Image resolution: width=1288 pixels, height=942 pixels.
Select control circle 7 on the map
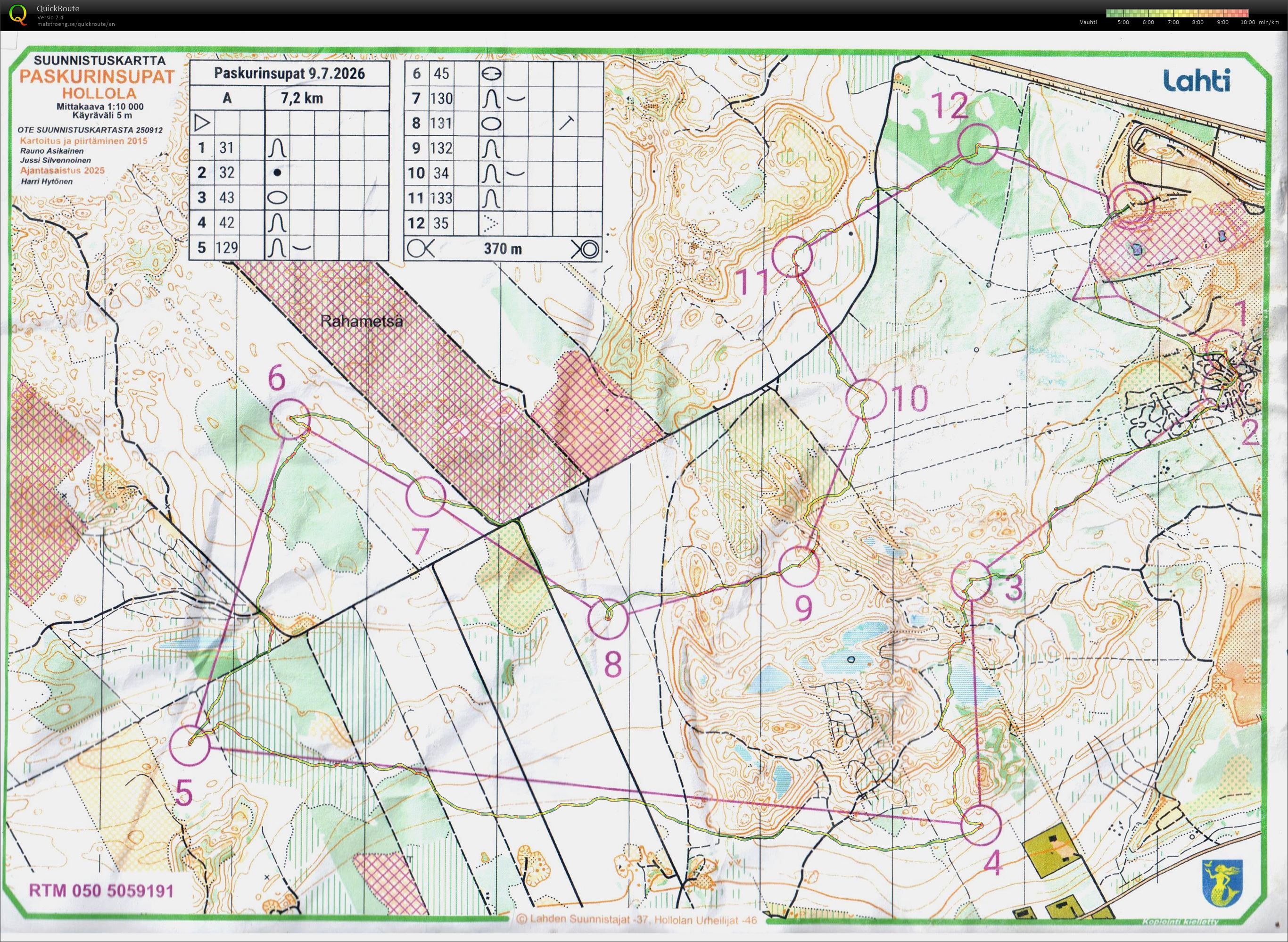425,496
